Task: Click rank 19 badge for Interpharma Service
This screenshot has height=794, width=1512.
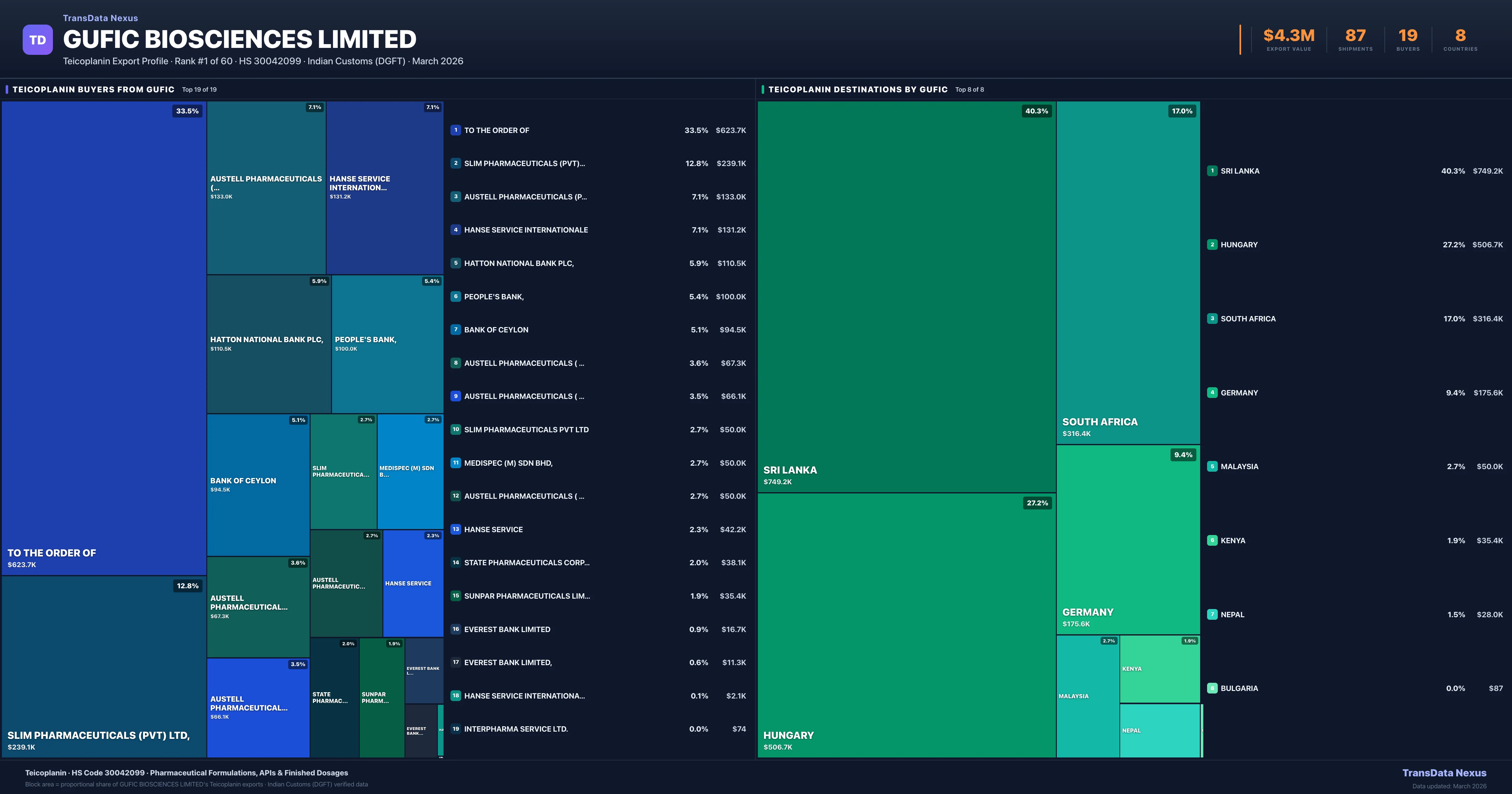Action: click(455, 729)
